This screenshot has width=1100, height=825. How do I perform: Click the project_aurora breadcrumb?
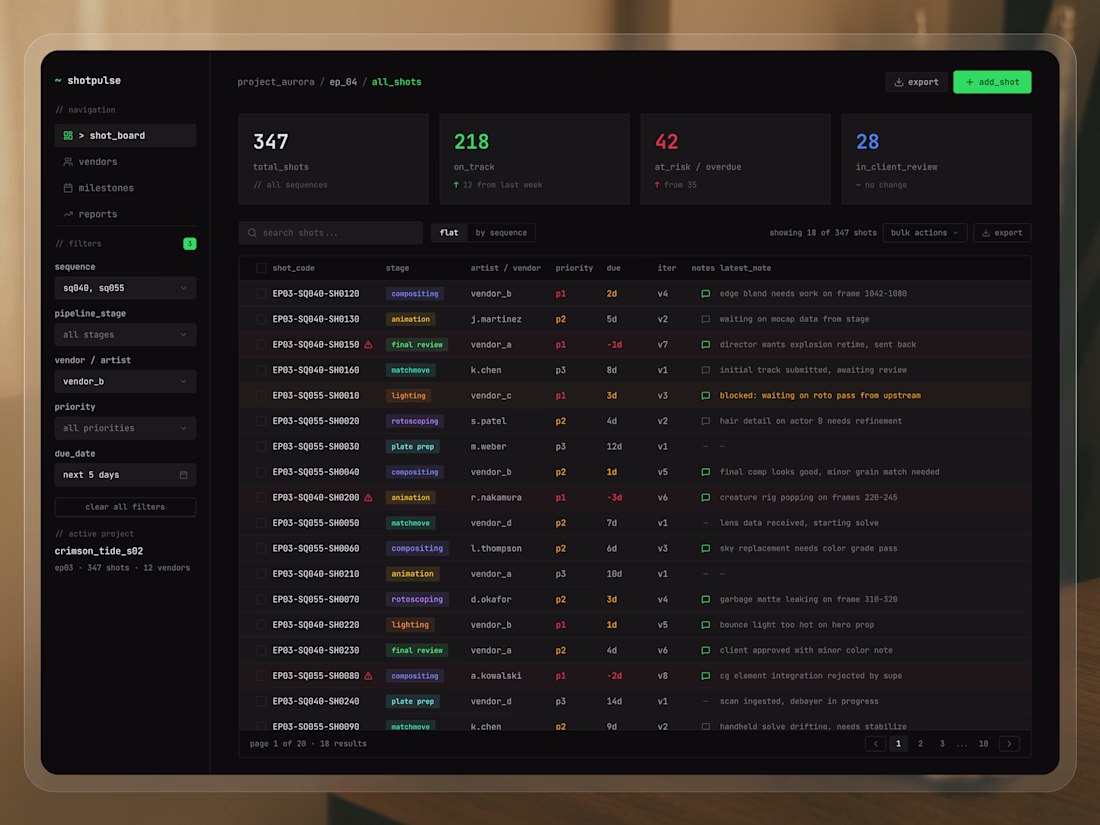276,82
